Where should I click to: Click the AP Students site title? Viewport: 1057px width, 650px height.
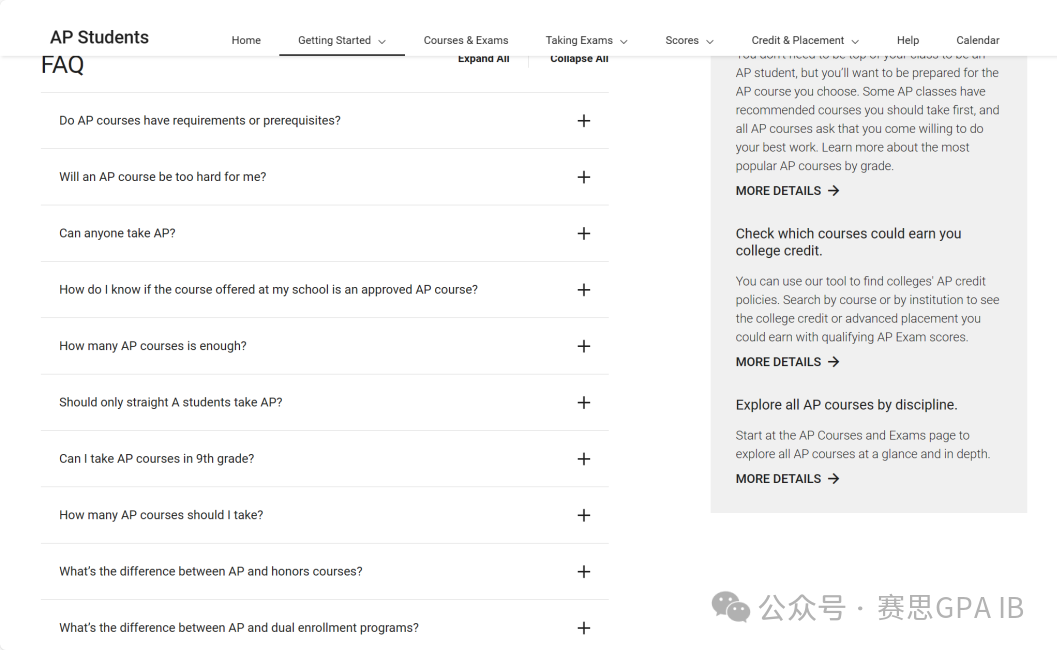[x=99, y=38]
